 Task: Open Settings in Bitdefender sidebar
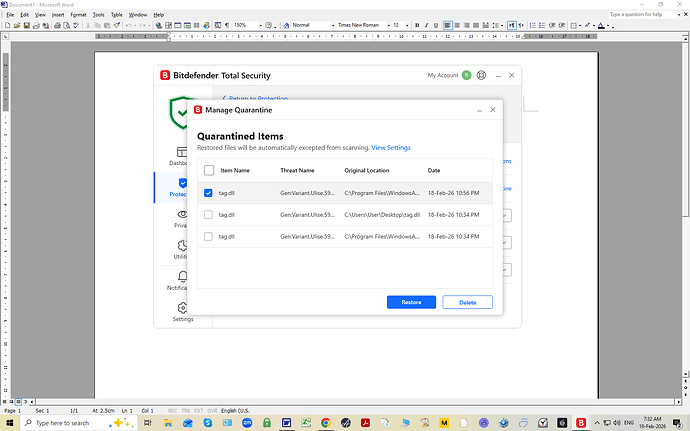(182, 310)
